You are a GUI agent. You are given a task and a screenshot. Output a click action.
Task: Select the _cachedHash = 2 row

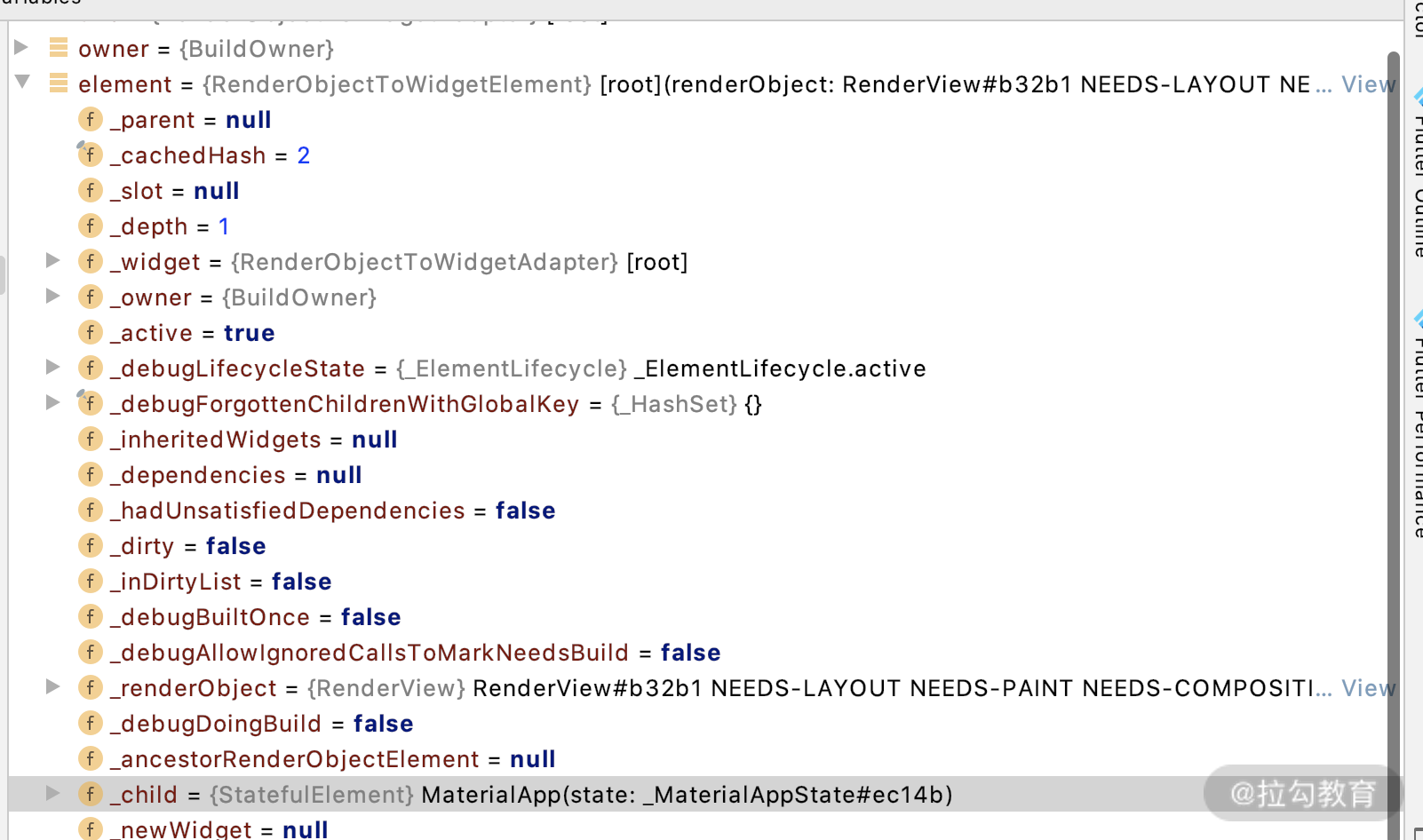(211, 155)
